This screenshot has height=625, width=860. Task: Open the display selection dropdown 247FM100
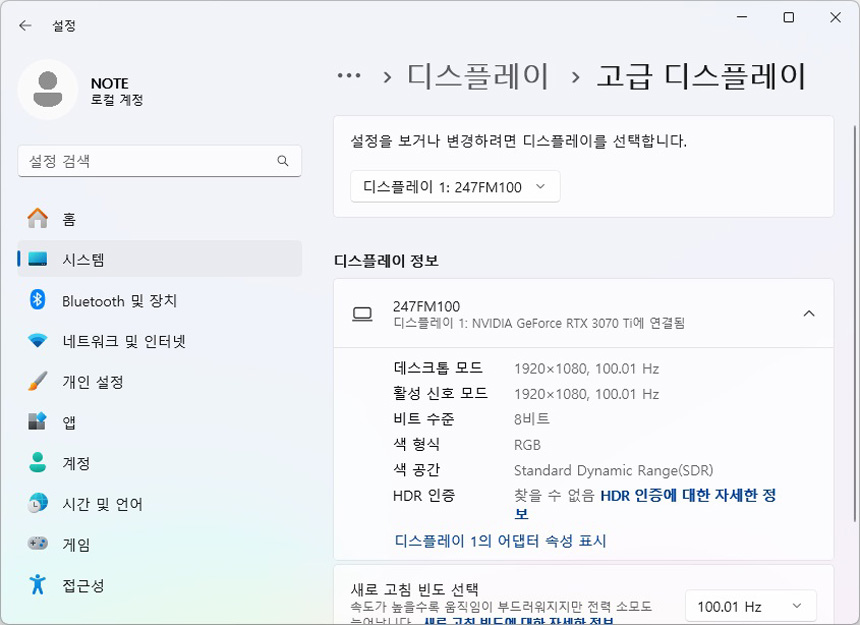[x=455, y=187]
